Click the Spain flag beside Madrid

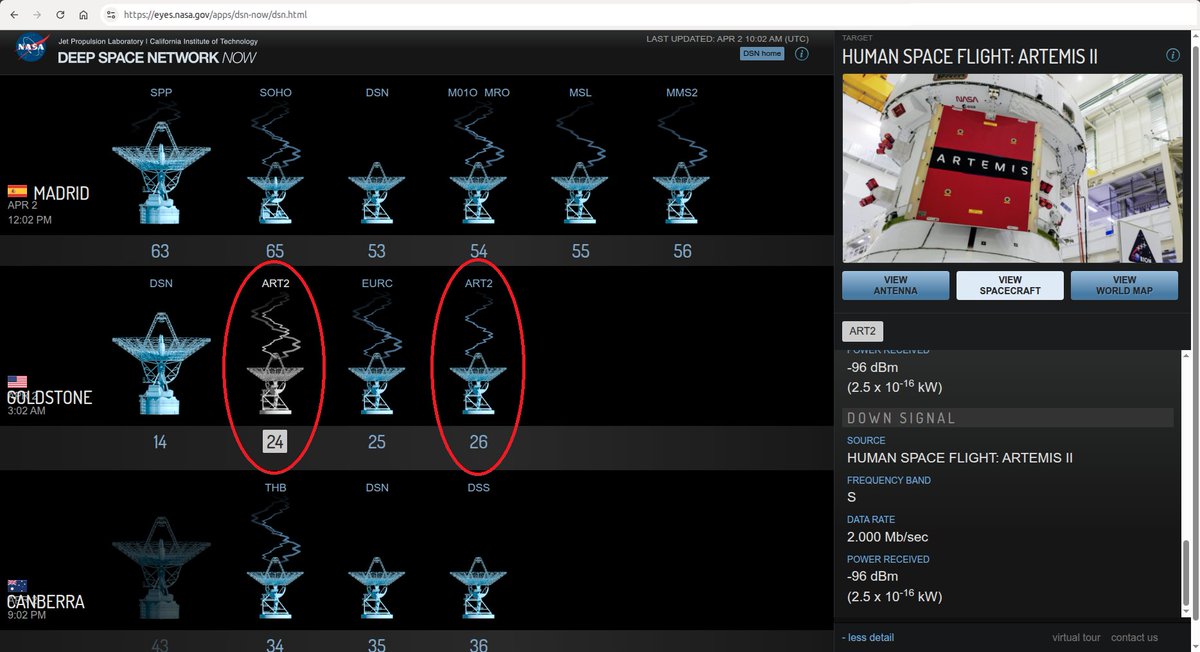tap(17, 191)
